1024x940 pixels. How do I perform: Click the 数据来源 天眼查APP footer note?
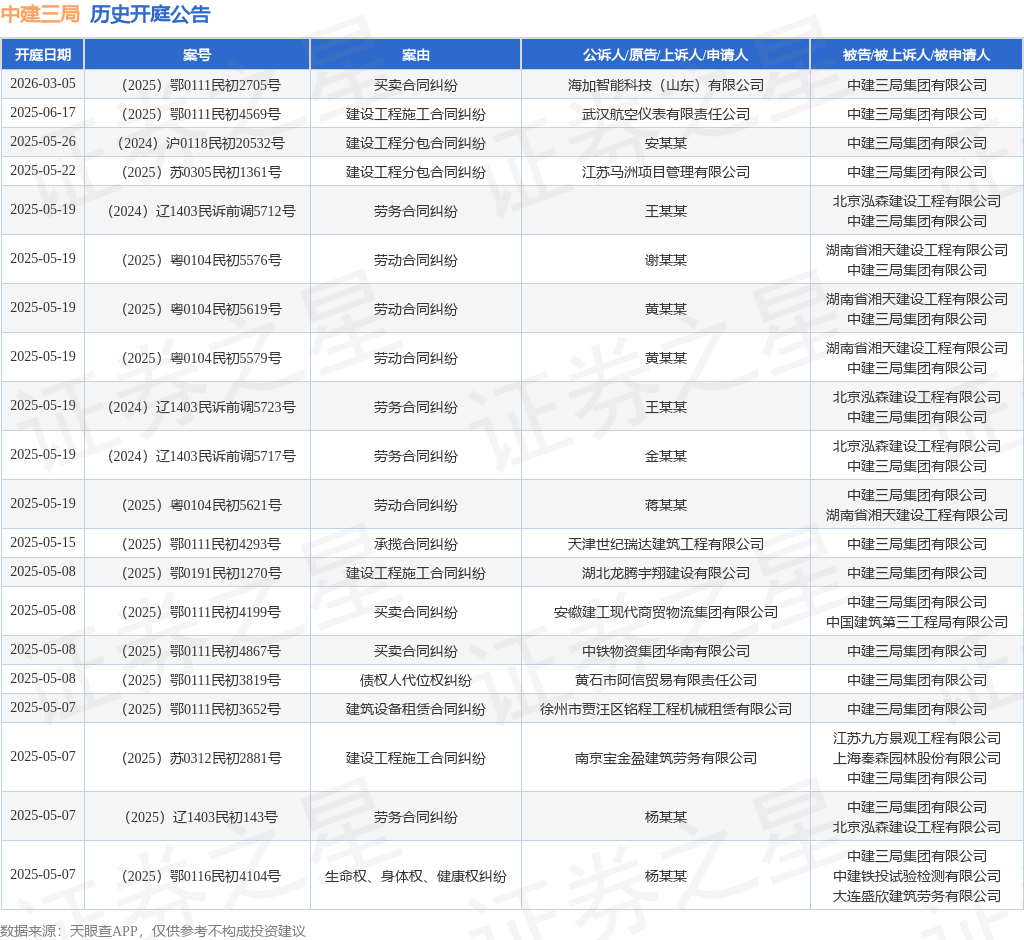point(153,931)
